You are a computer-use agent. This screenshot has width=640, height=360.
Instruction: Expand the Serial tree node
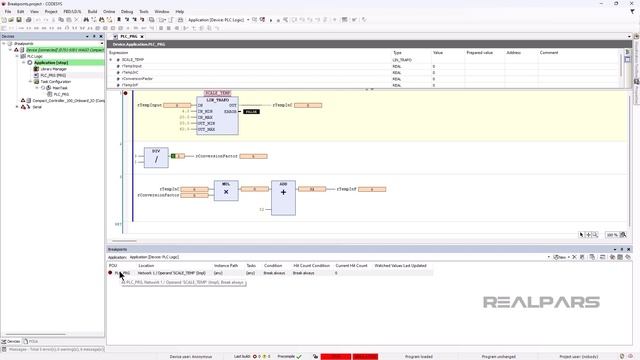point(17,107)
